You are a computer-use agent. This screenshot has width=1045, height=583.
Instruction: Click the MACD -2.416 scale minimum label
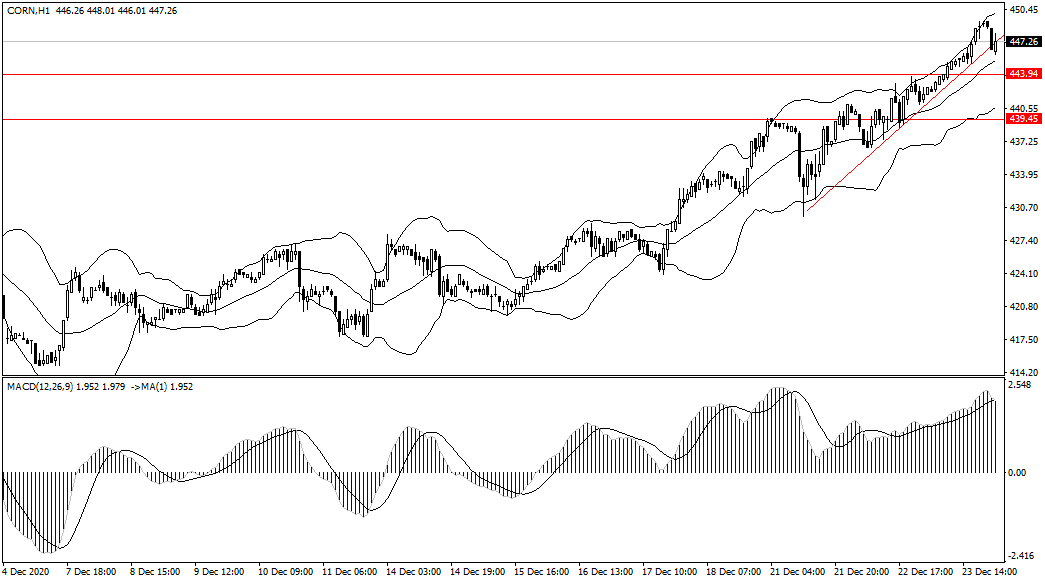point(1019,558)
